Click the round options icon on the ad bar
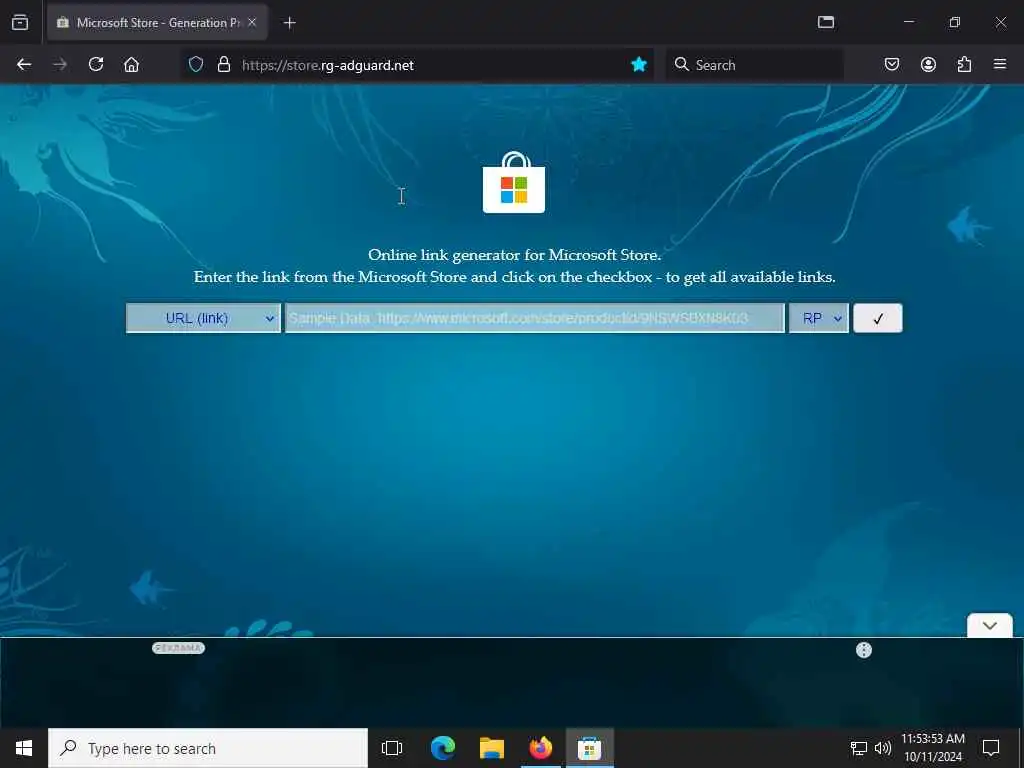 click(x=864, y=650)
